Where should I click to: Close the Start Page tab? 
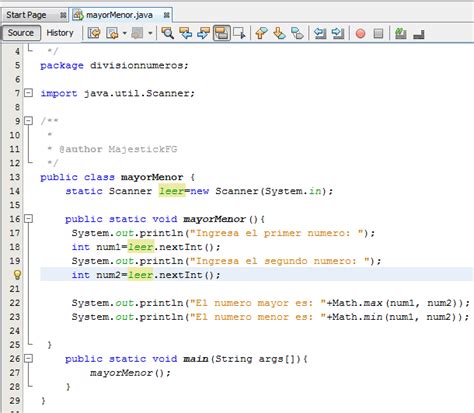tap(63, 15)
